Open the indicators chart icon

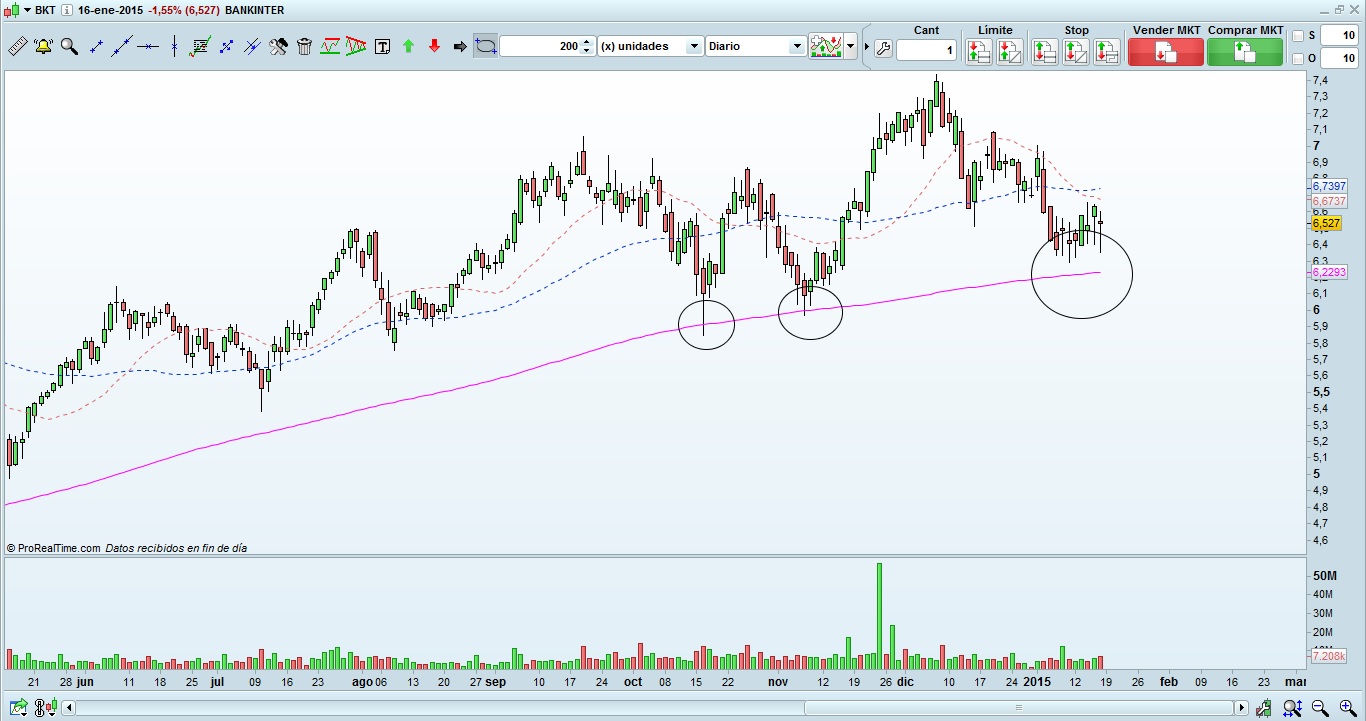click(826, 46)
